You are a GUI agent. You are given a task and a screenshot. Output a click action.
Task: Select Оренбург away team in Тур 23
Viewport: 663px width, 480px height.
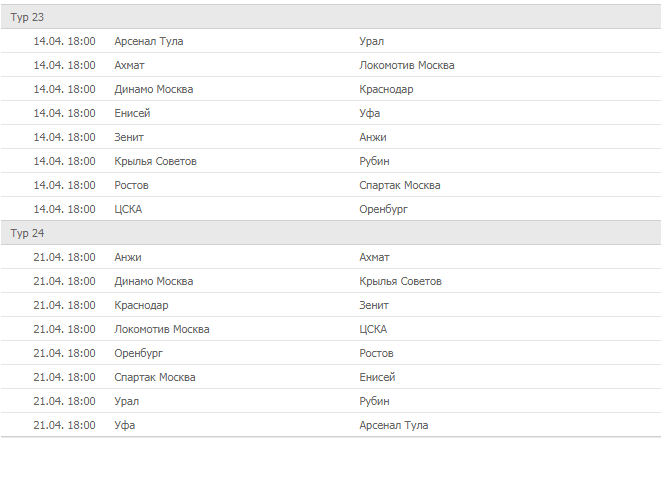point(384,209)
